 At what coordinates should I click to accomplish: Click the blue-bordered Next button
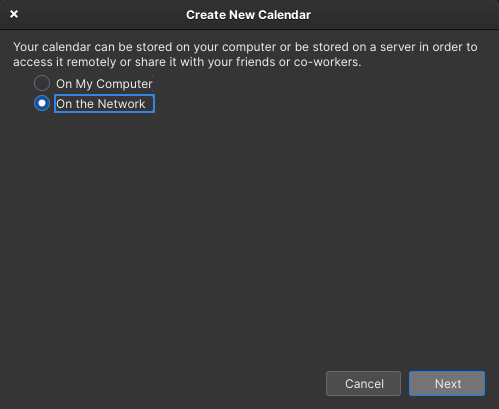(x=447, y=383)
